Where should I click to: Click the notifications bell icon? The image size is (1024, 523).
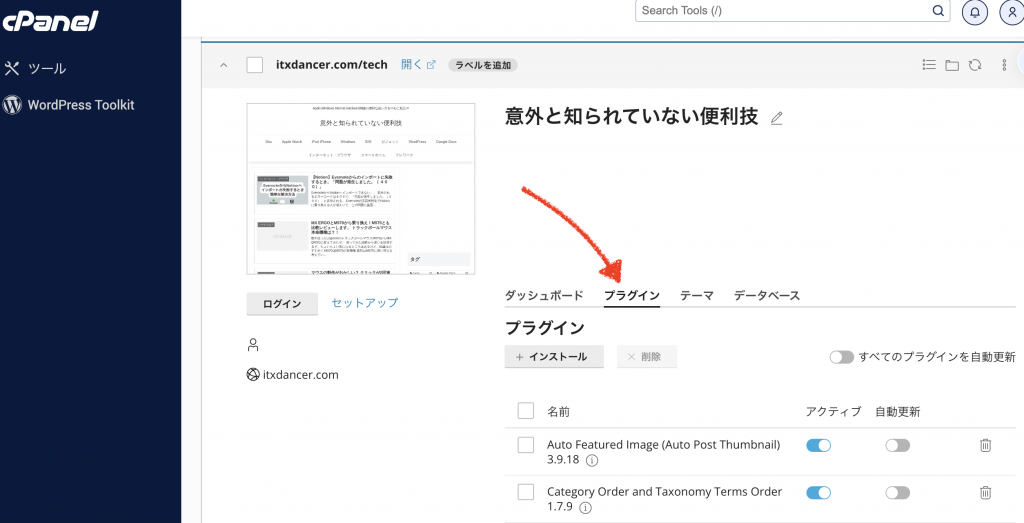point(974,11)
